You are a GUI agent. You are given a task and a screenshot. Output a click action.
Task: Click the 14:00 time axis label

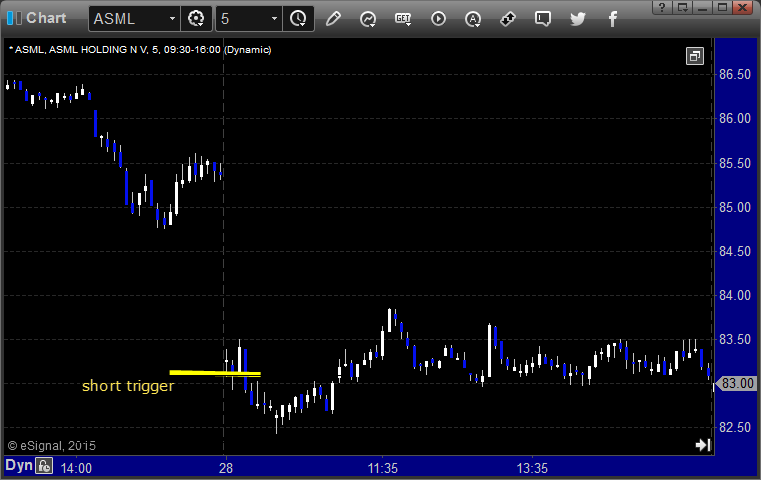point(76,468)
